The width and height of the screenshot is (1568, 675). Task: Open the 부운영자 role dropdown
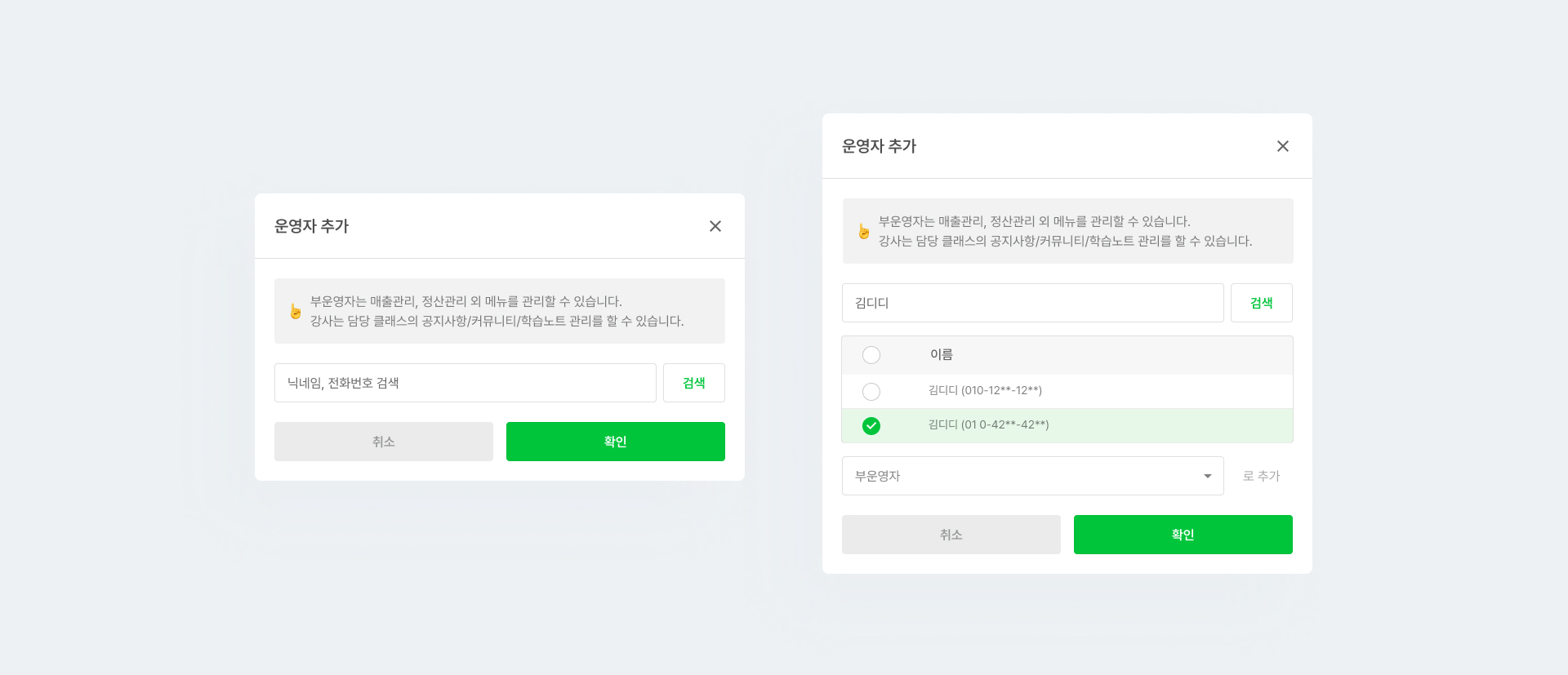pos(1032,476)
